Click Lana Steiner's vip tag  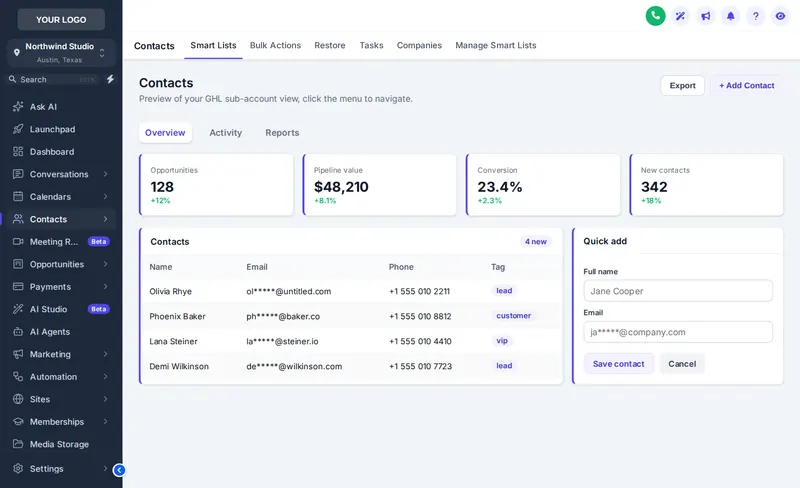(x=502, y=341)
